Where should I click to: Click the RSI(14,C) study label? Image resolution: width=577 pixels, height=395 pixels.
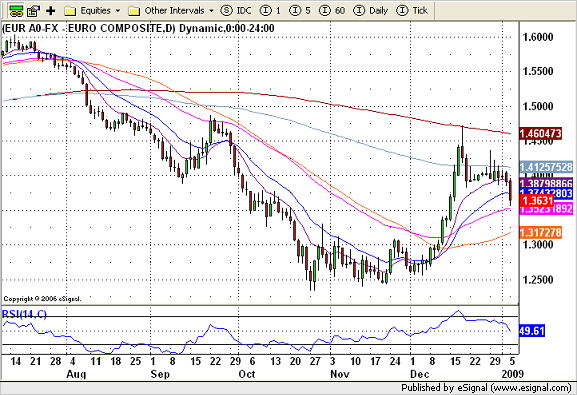tap(24, 314)
